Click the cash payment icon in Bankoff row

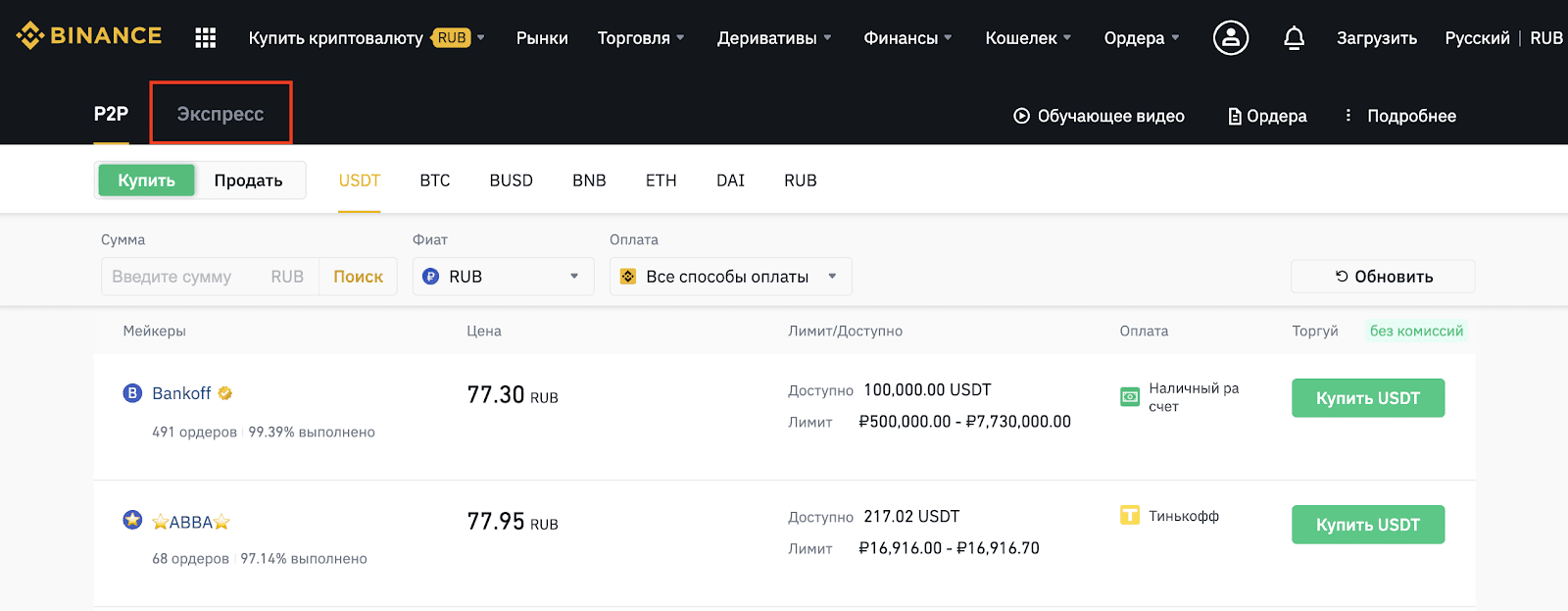(x=1130, y=397)
